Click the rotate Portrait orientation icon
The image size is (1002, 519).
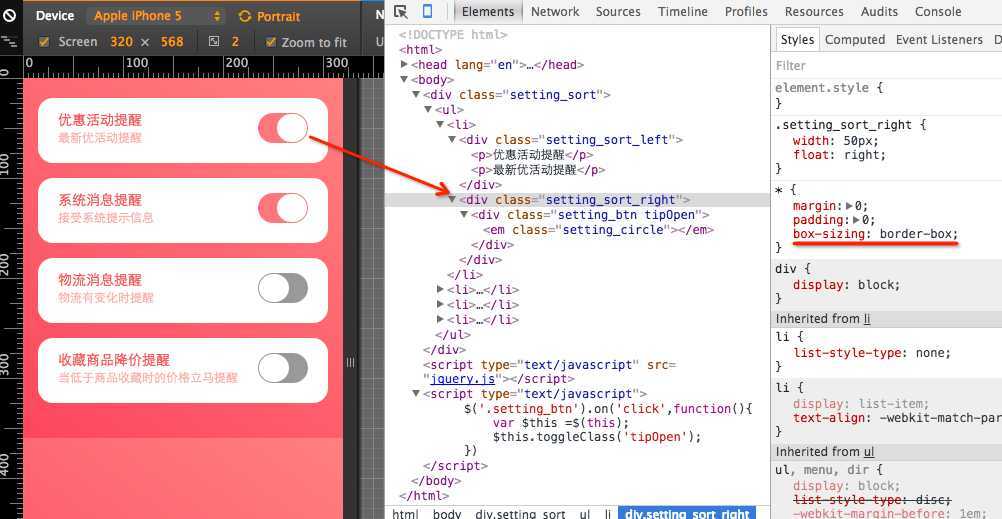tap(245, 16)
